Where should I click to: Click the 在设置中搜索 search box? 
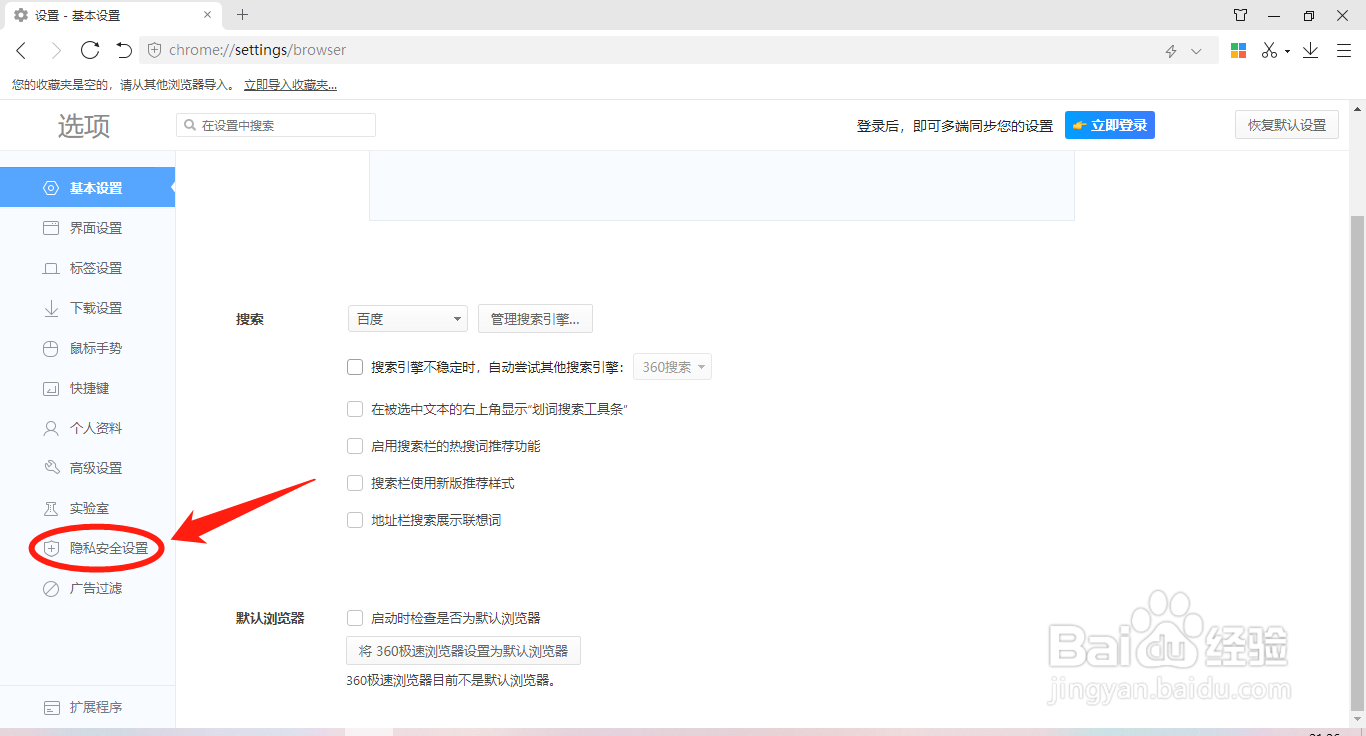pyautogui.click(x=276, y=125)
